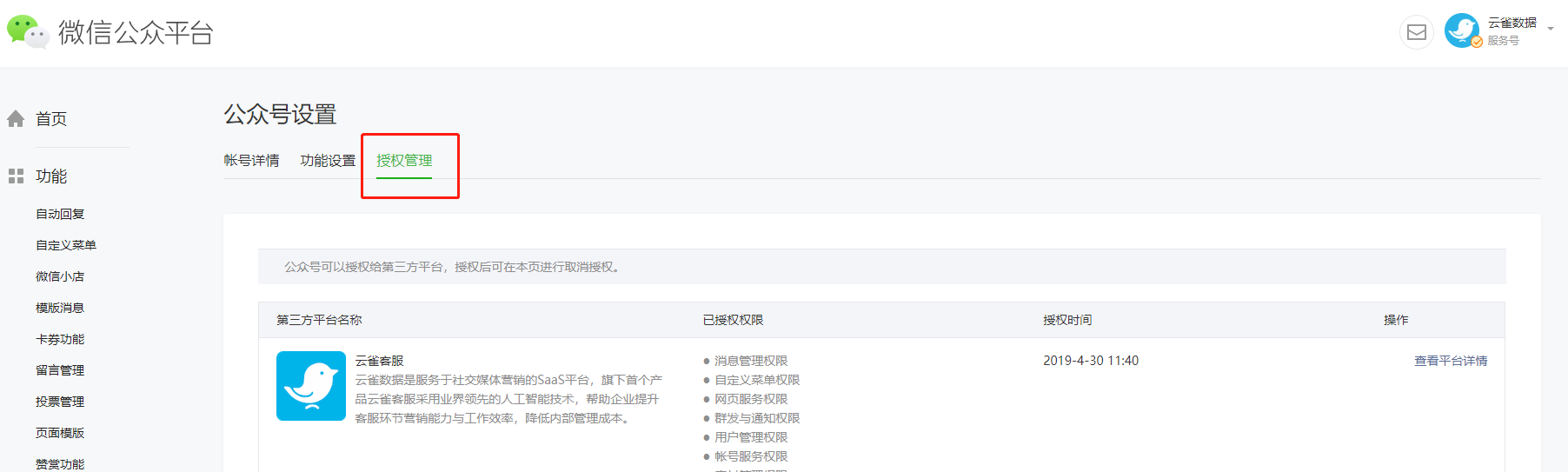The height and width of the screenshot is (472, 1568).
Task: Open the mail notifications icon
Action: (1416, 32)
